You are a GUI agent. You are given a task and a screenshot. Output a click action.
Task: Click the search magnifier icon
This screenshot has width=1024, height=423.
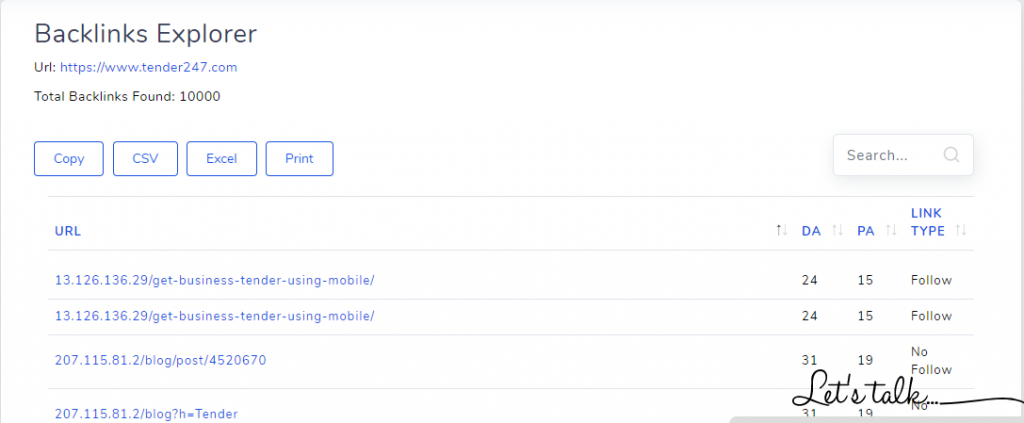pyautogui.click(x=952, y=155)
